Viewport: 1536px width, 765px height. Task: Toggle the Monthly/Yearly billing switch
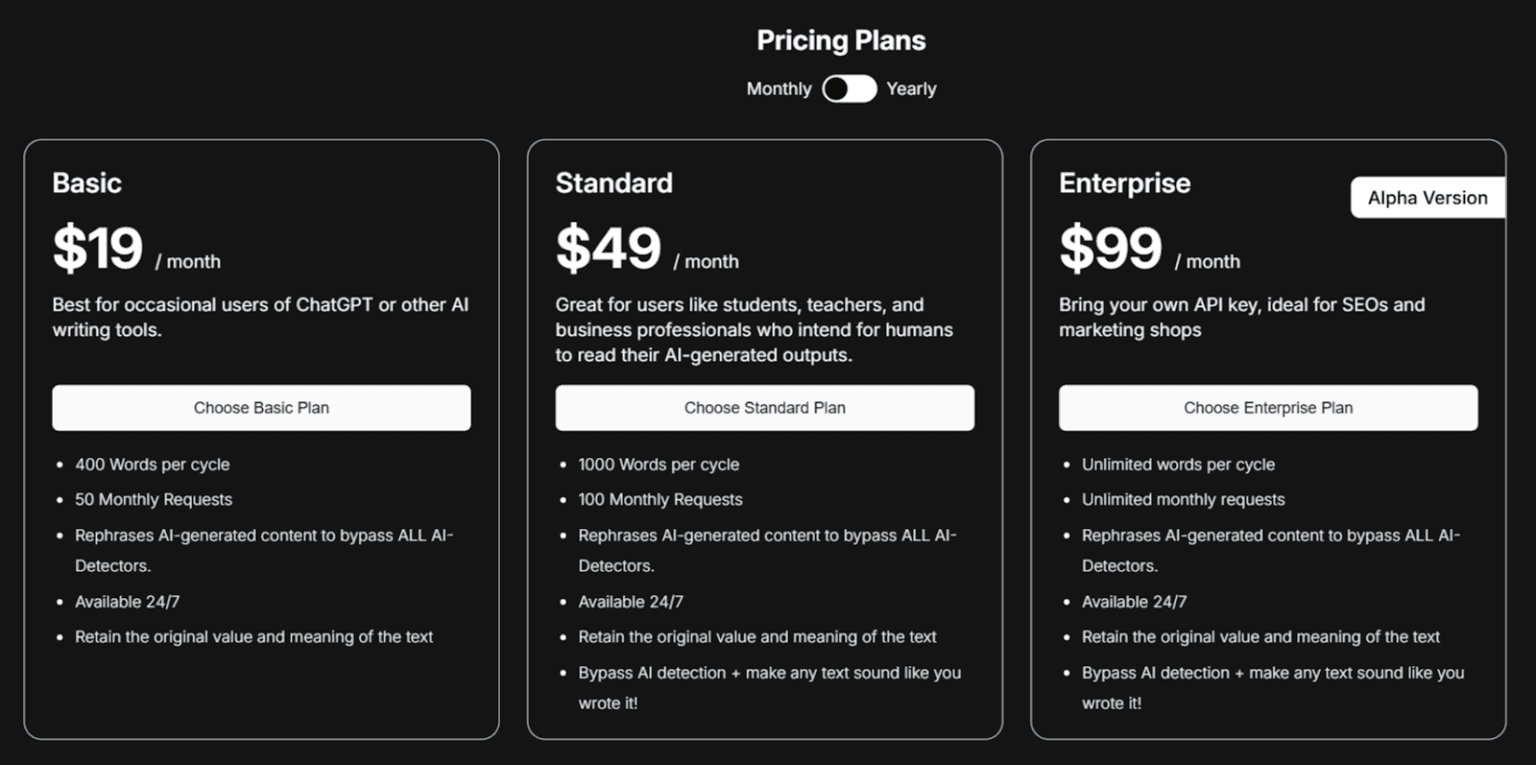[849, 89]
